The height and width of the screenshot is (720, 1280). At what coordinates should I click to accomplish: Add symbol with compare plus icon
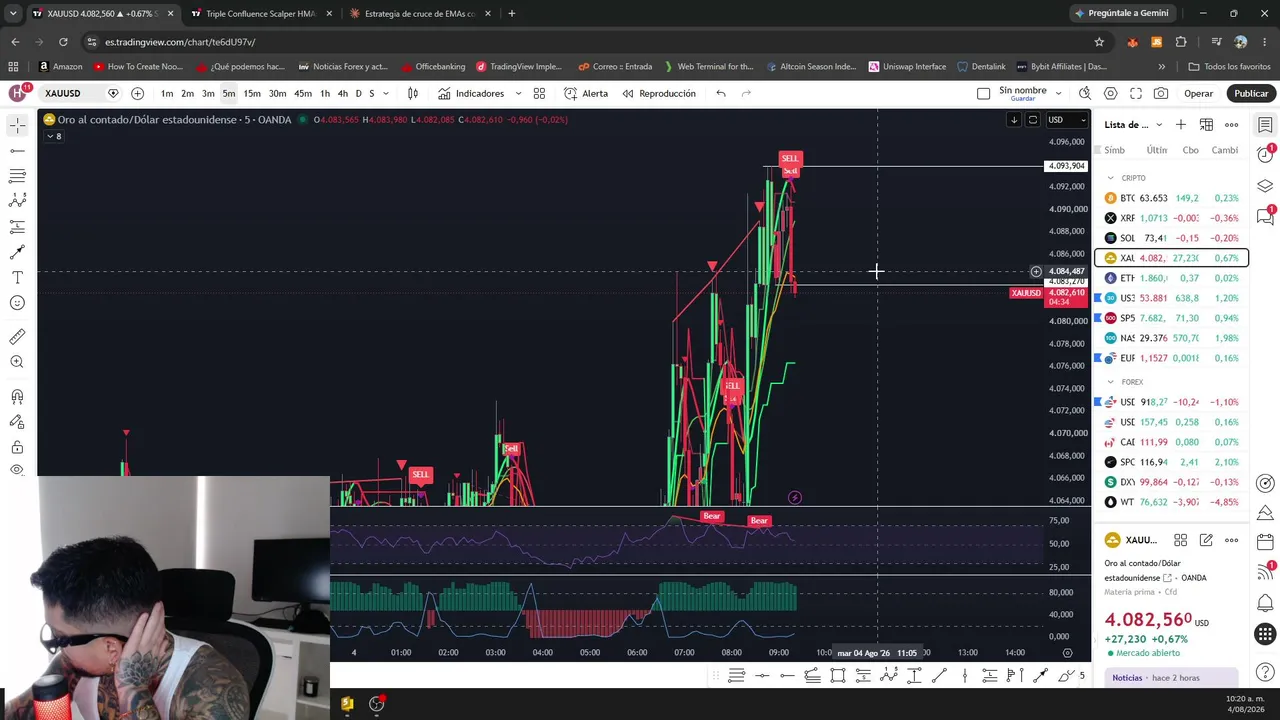tap(137, 93)
